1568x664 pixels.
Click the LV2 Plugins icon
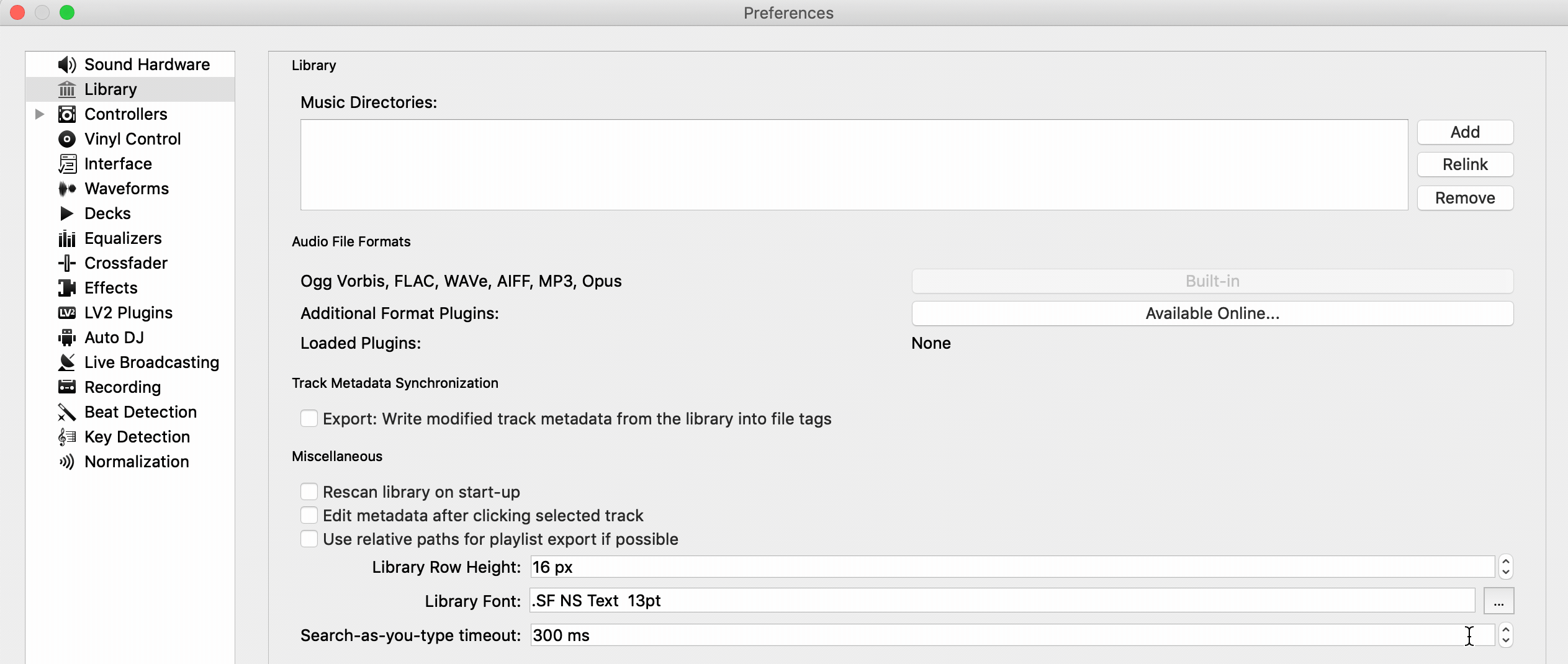pyautogui.click(x=67, y=313)
